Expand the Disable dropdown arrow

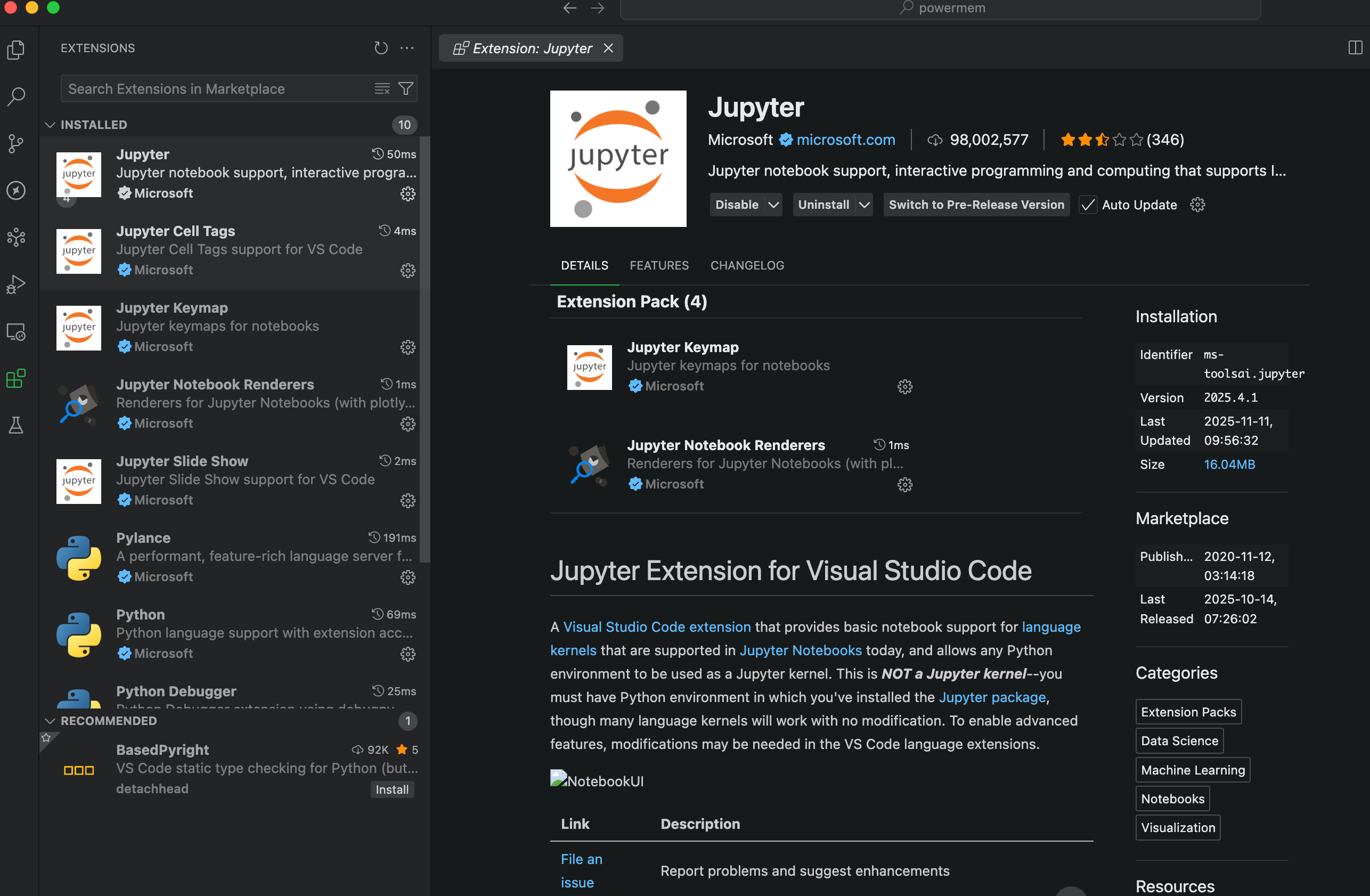[773, 205]
